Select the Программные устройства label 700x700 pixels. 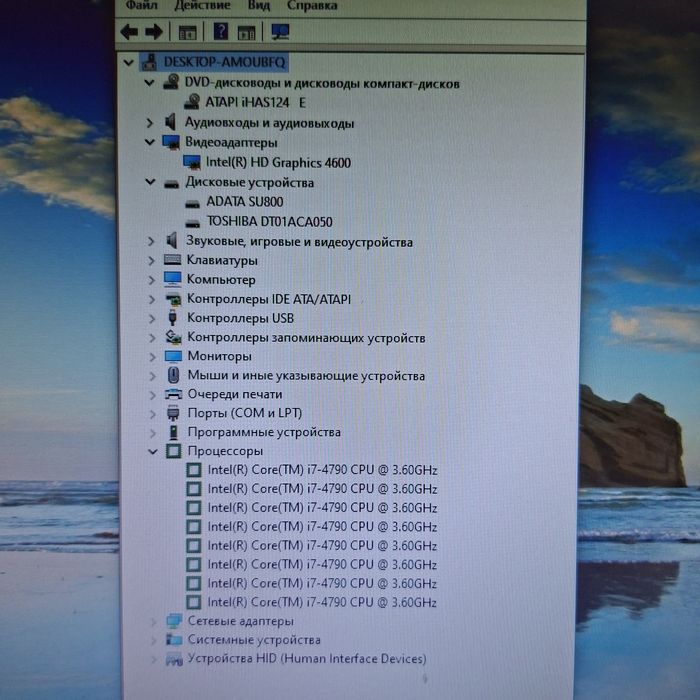(264, 432)
